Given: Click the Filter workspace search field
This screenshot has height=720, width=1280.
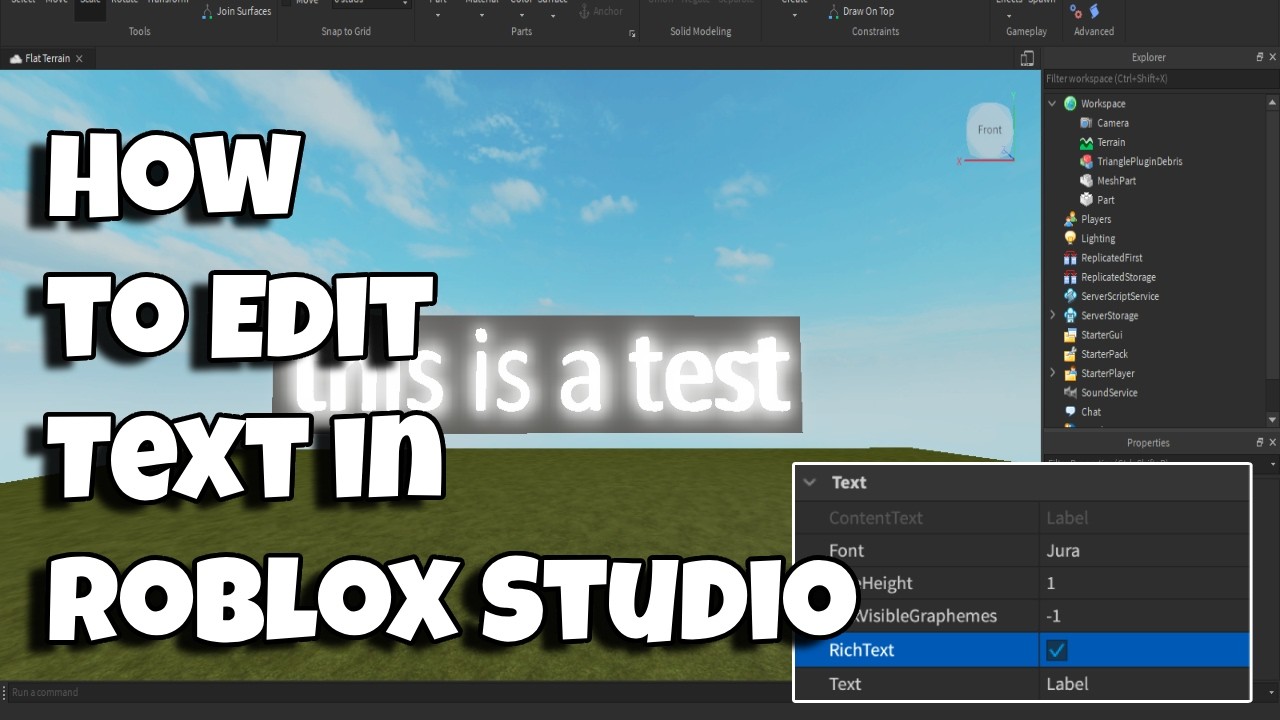Looking at the screenshot, I should click(x=1160, y=78).
